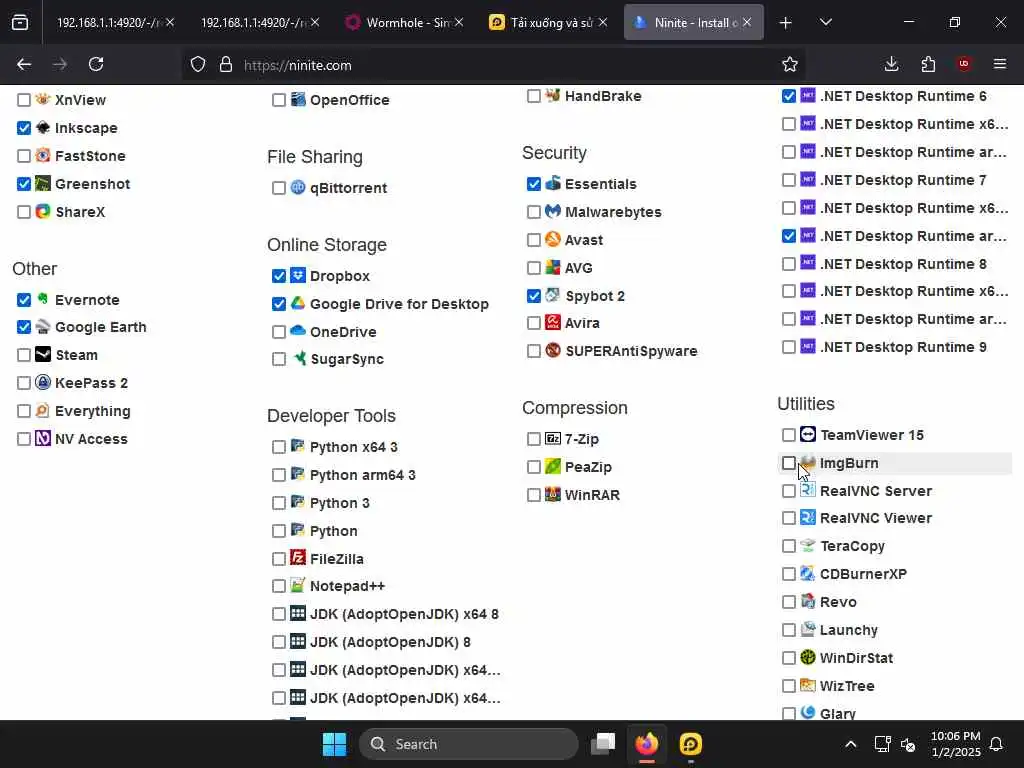Click the Malwarebytes icon

[x=553, y=212]
